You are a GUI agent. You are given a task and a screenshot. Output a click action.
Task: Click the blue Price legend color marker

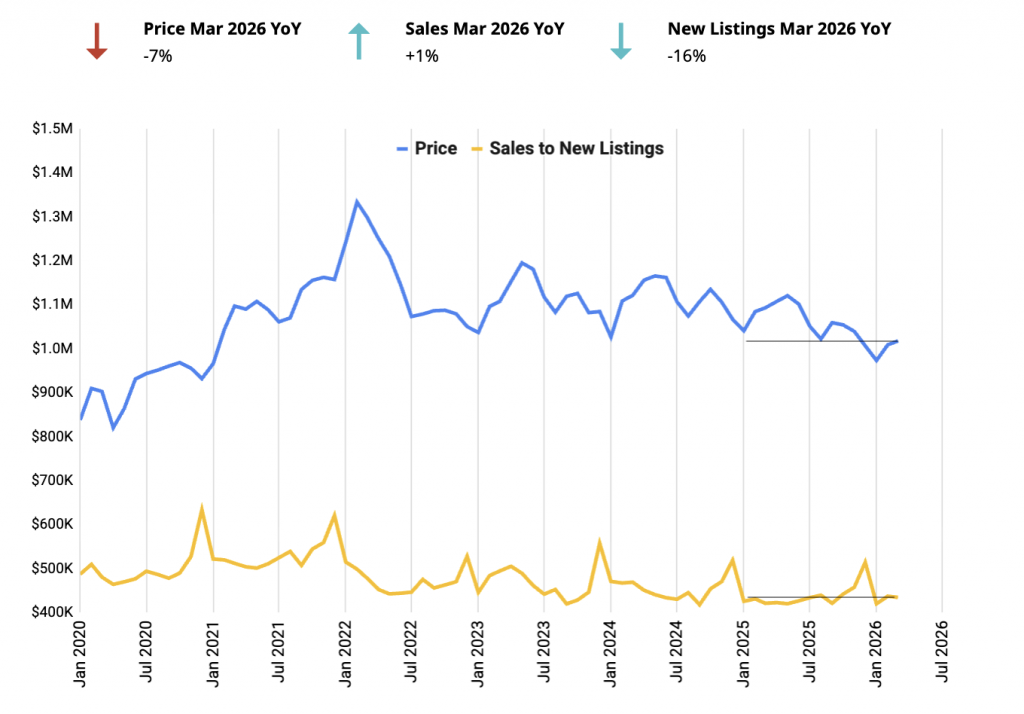(x=402, y=148)
